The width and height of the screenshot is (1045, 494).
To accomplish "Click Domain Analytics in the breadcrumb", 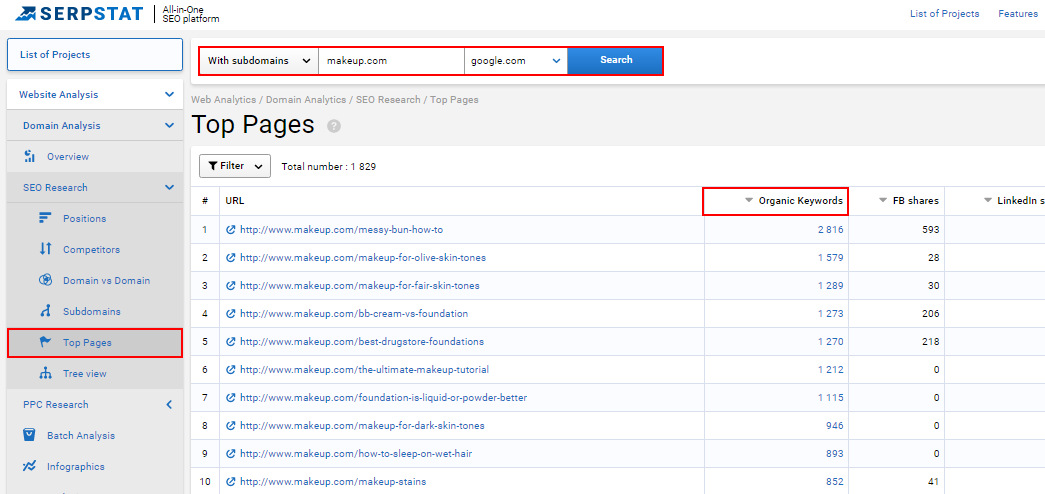I will (306, 100).
